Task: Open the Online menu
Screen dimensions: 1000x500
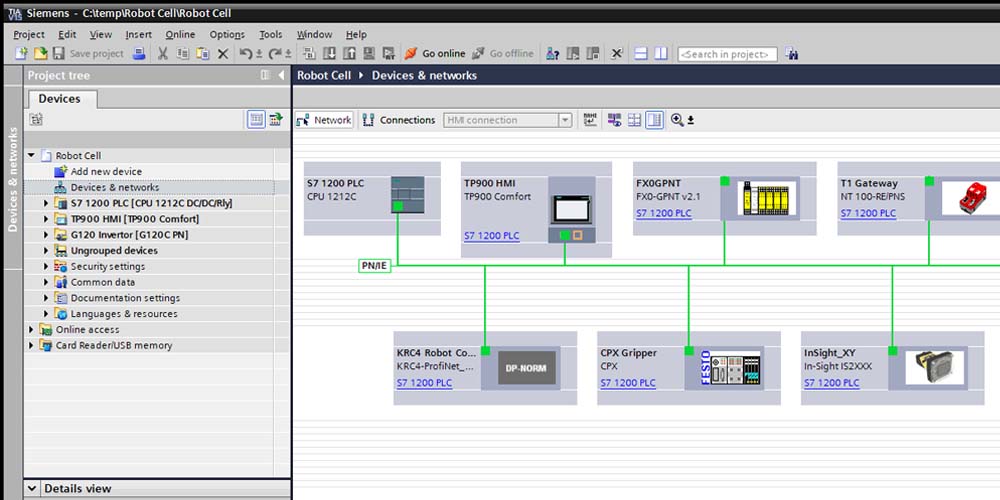Action: coord(180,34)
